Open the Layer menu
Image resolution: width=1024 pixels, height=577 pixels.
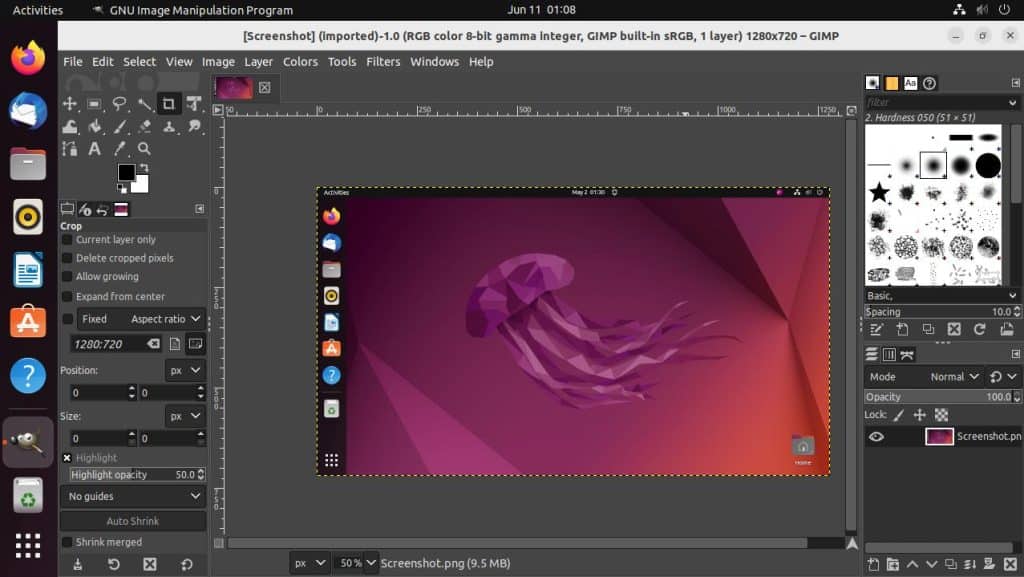(259, 62)
